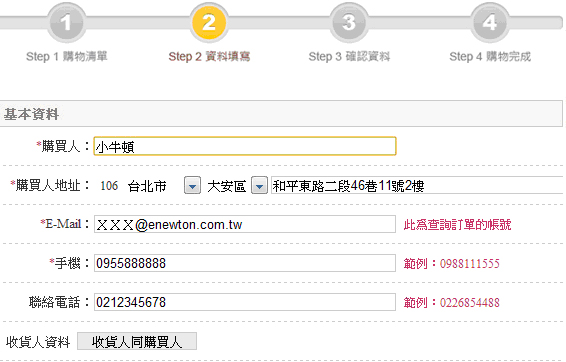The image size is (566, 362).
Task: Click the step 3 circle icon
Action: coord(349,22)
